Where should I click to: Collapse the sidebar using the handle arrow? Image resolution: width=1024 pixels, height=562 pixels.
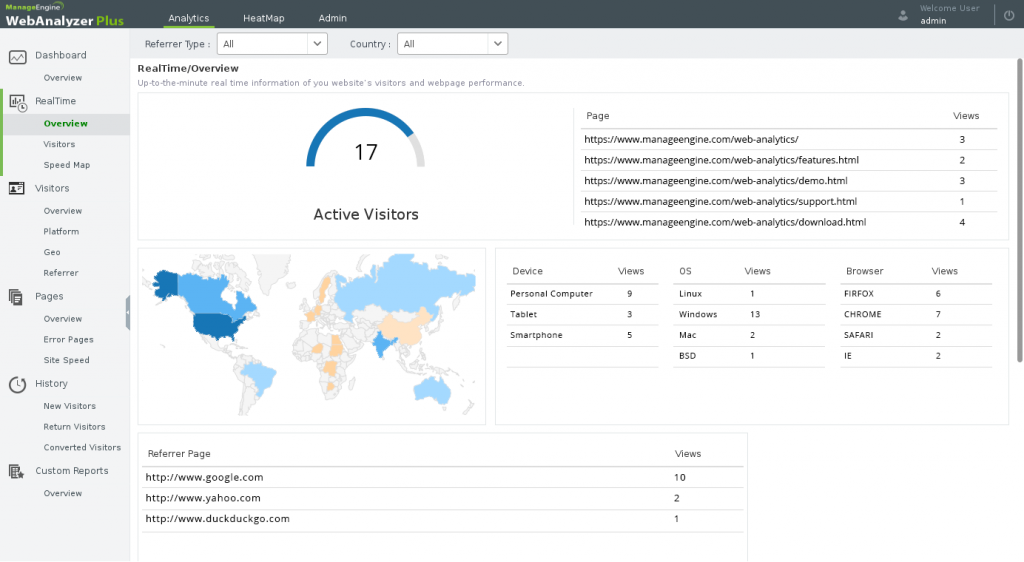coord(128,313)
